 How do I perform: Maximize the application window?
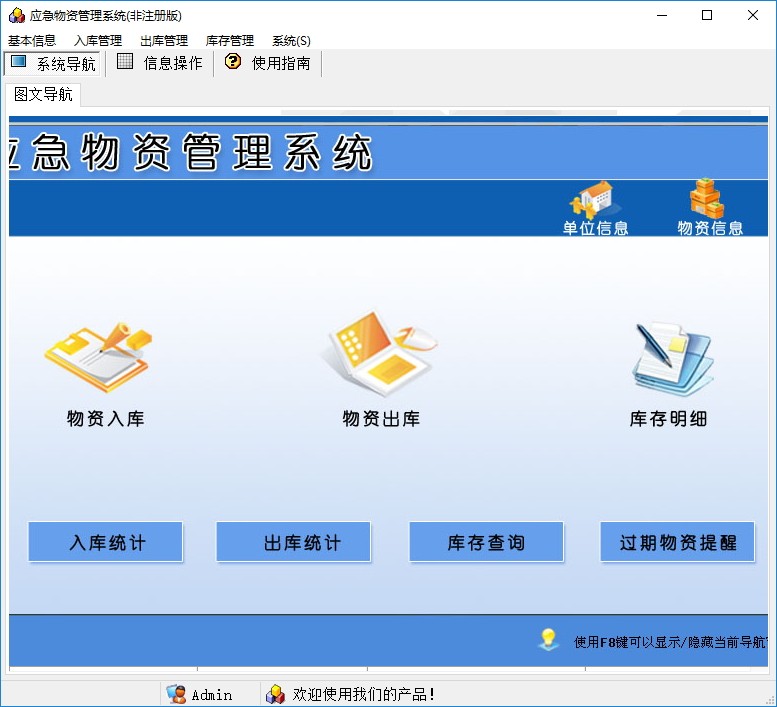coord(707,15)
